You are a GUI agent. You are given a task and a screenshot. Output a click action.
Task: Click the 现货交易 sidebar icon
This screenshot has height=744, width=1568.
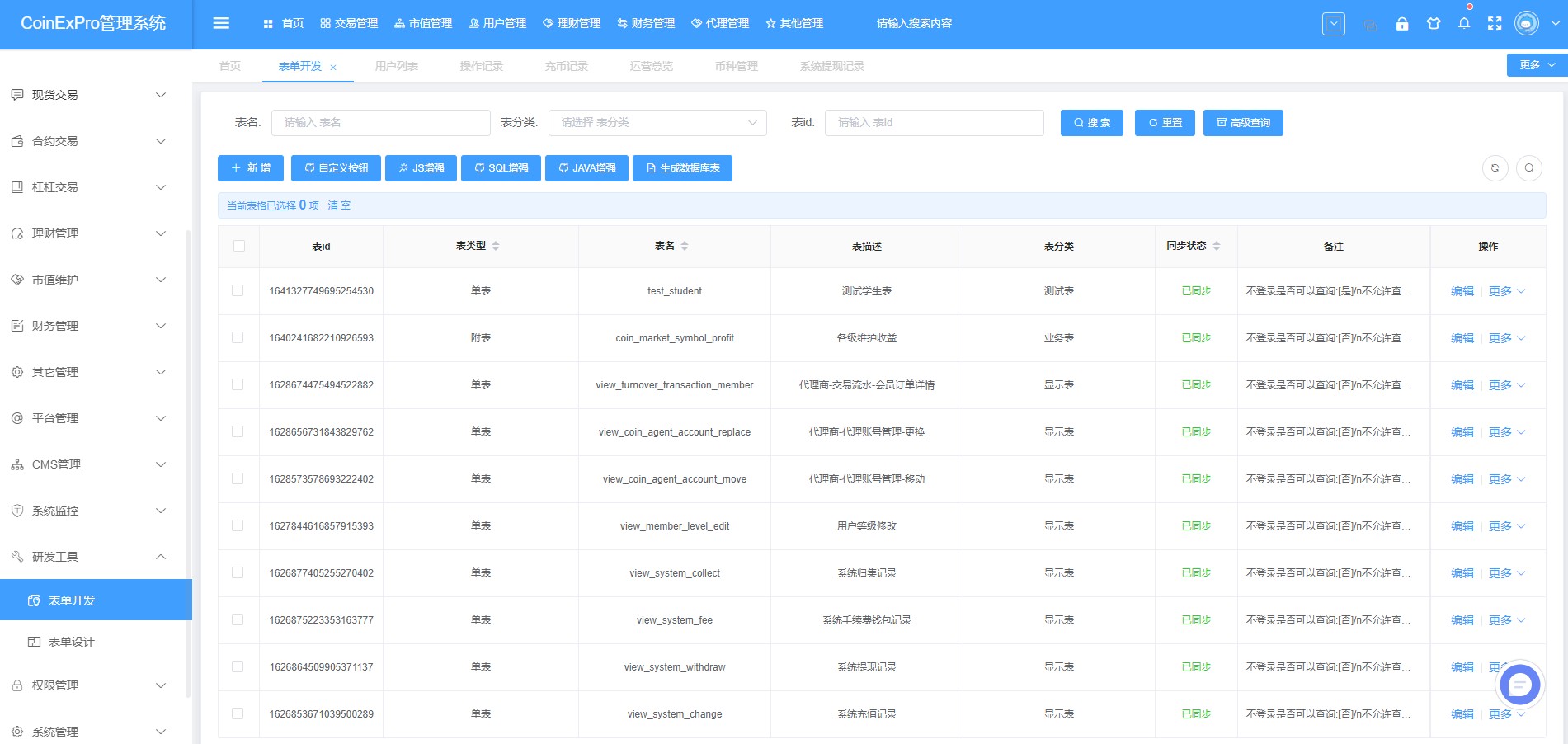[x=17, y=95]
